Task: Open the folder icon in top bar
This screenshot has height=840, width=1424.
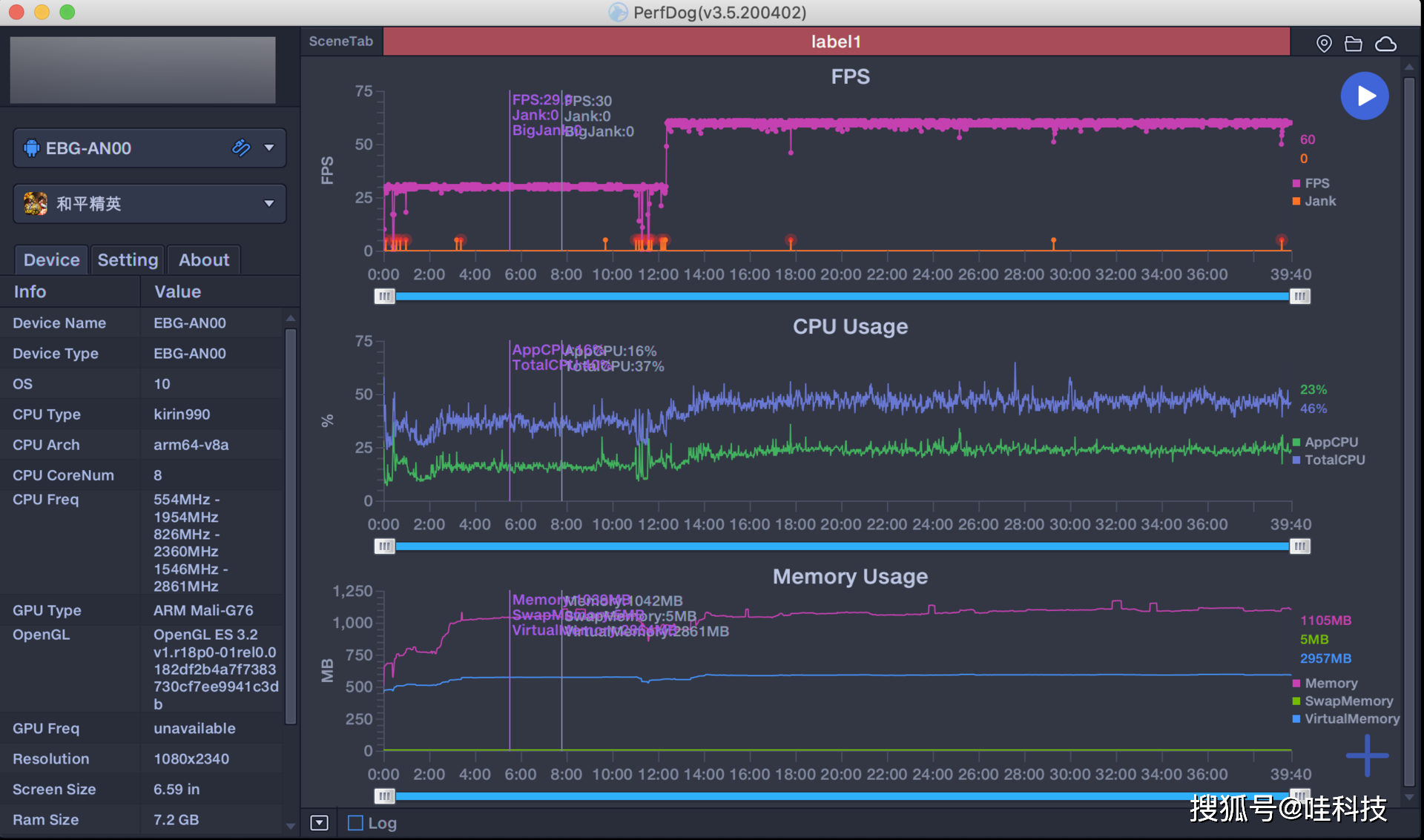Action: (1354, 44)
